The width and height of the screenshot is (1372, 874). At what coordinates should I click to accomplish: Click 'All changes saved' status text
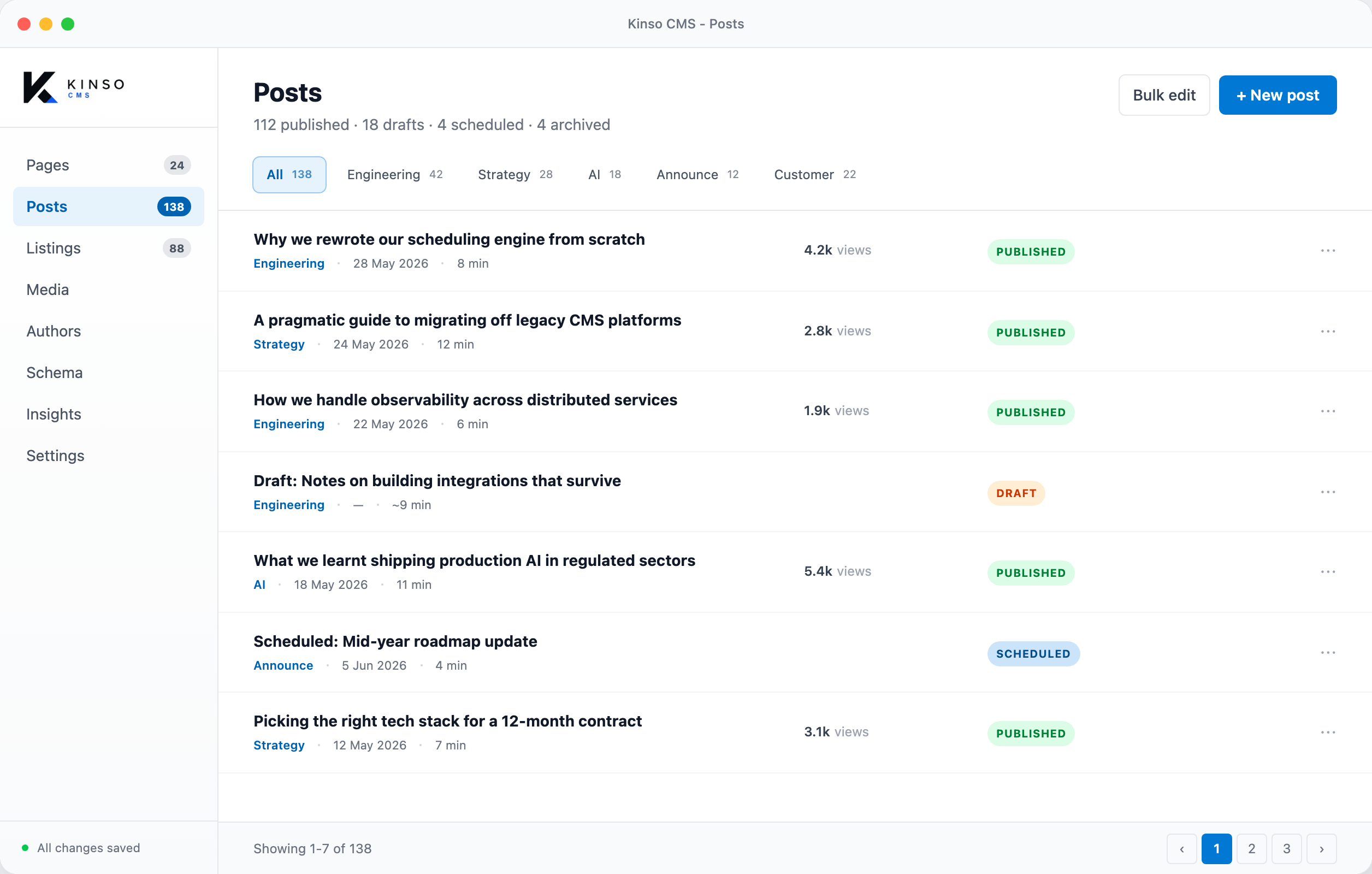tap(88, 848)
